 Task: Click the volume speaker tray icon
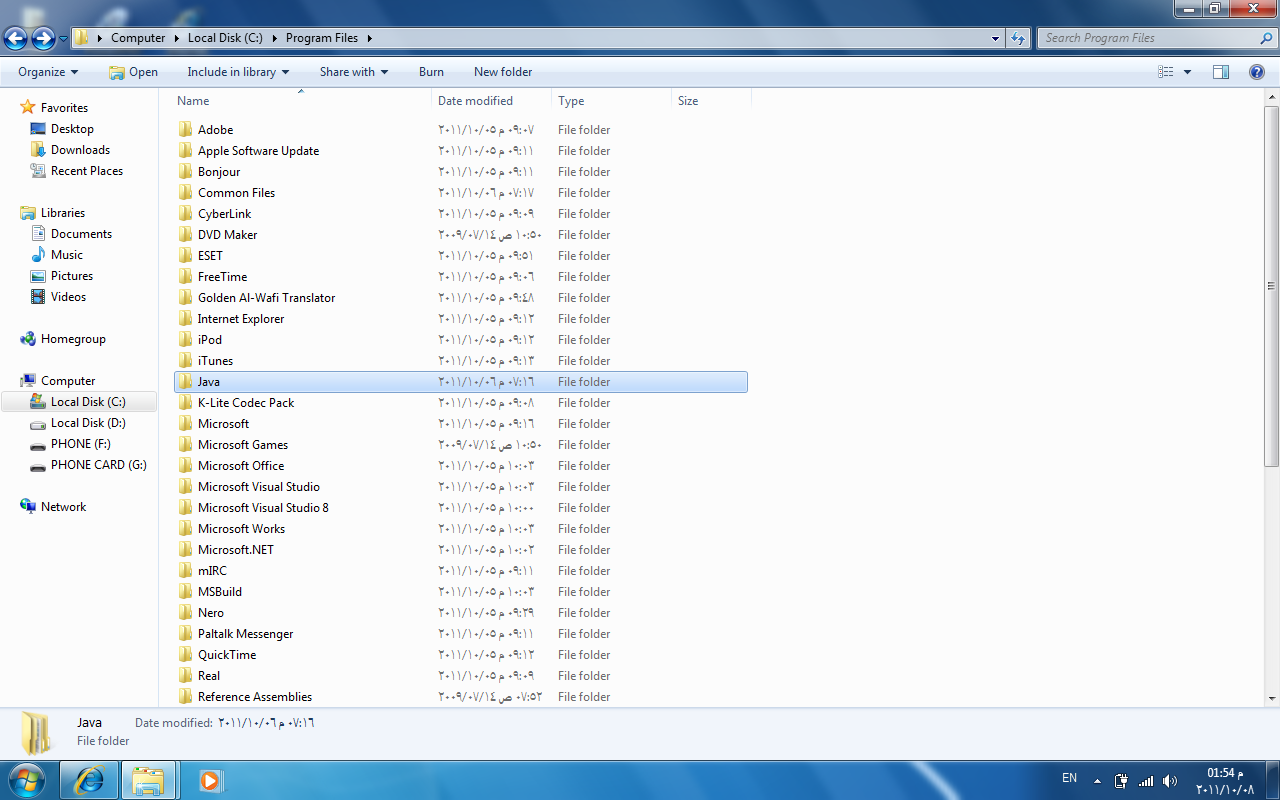click(x=1170, y=780)
